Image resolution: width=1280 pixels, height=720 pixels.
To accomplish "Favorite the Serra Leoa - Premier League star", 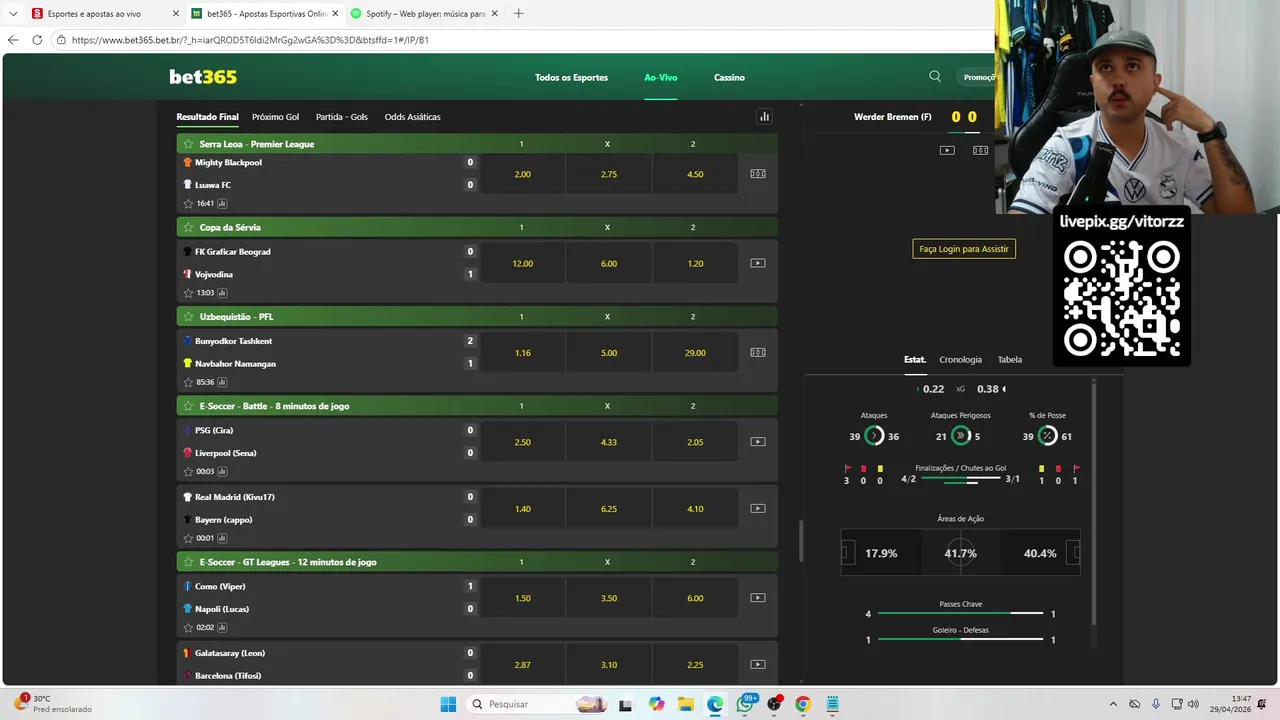I will coord(188,144).
